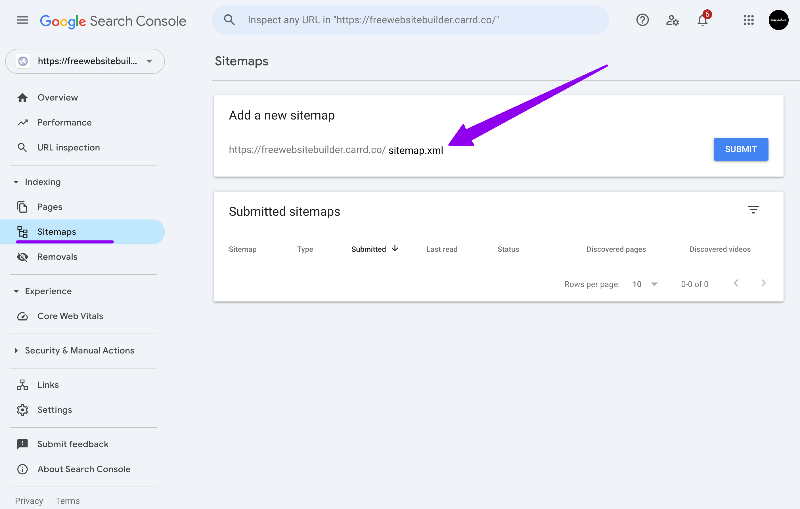Click the Core Web Vitals gauge icon

click(22, 316)
